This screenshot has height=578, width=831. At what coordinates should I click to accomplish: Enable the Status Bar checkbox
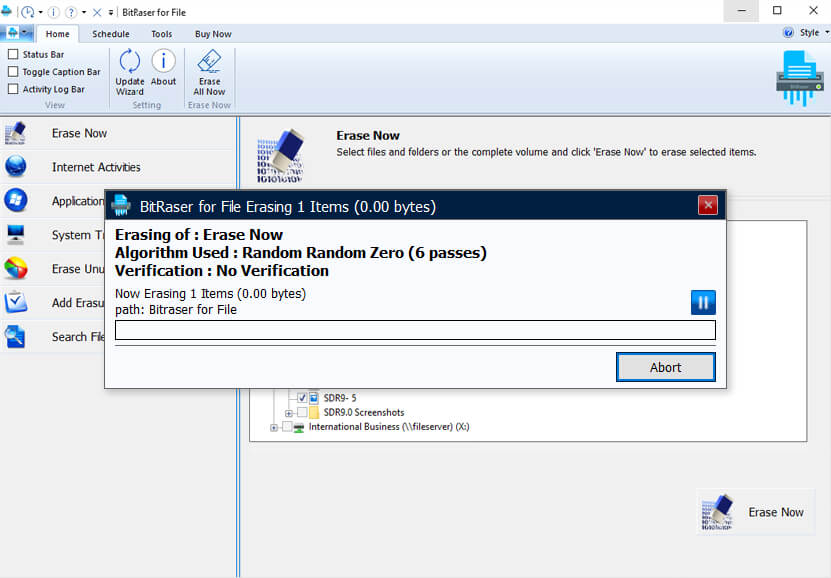(x=13, y=54)
